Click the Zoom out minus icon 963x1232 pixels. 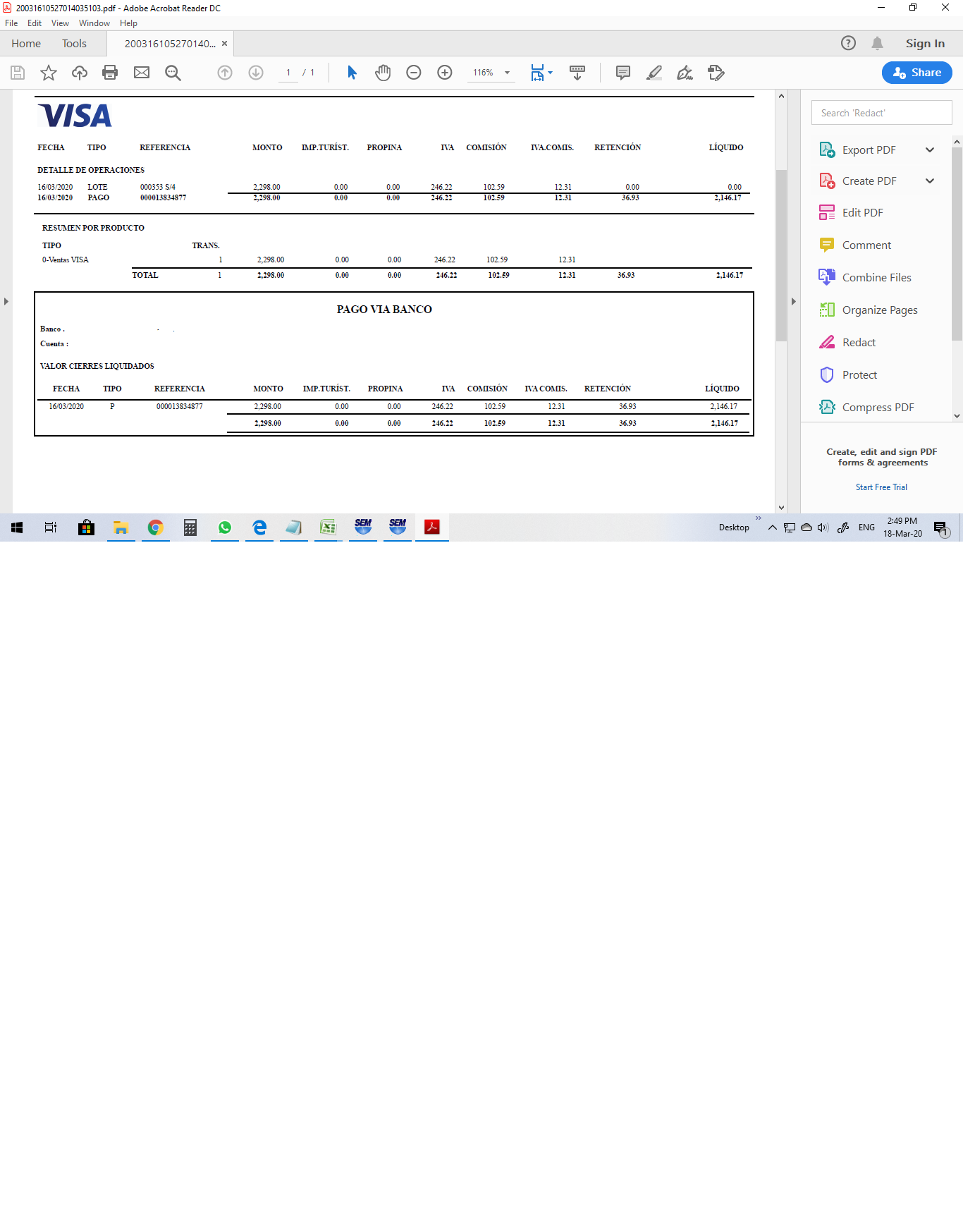pos(414,73)
